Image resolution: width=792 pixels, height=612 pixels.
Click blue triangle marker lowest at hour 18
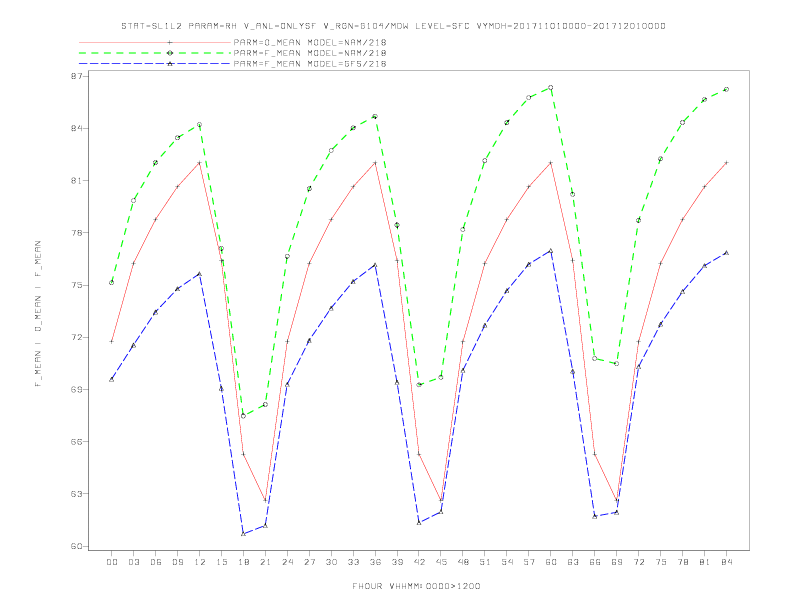coord(243,533)
